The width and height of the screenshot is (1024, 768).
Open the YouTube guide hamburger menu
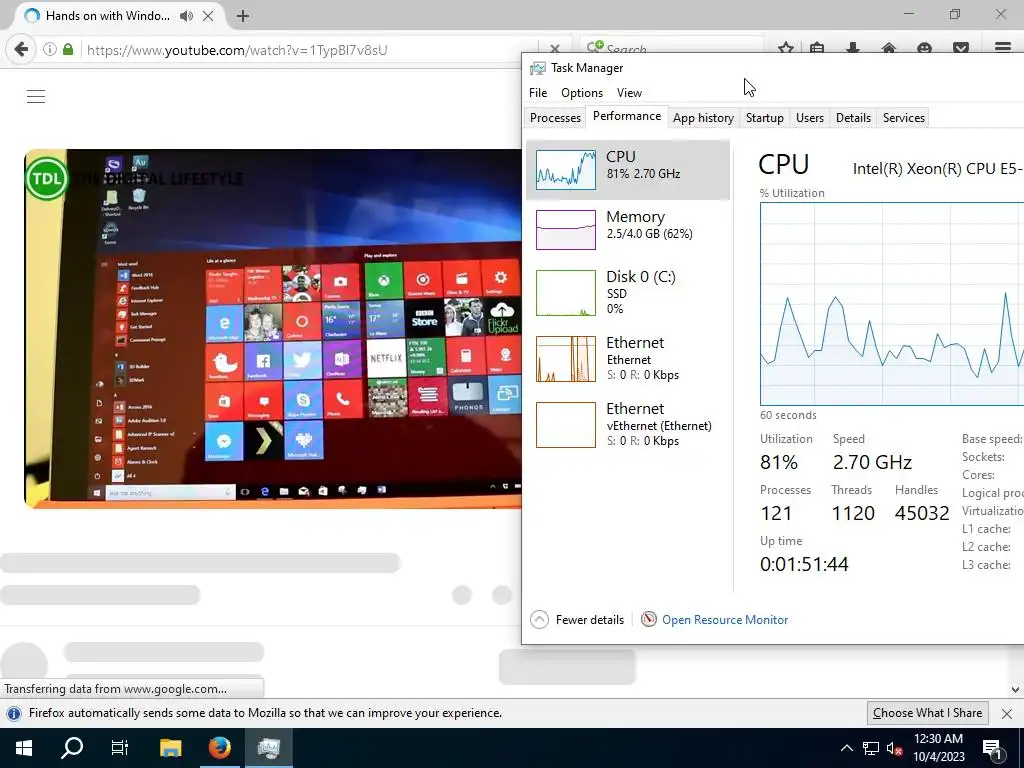coord(36,97)
